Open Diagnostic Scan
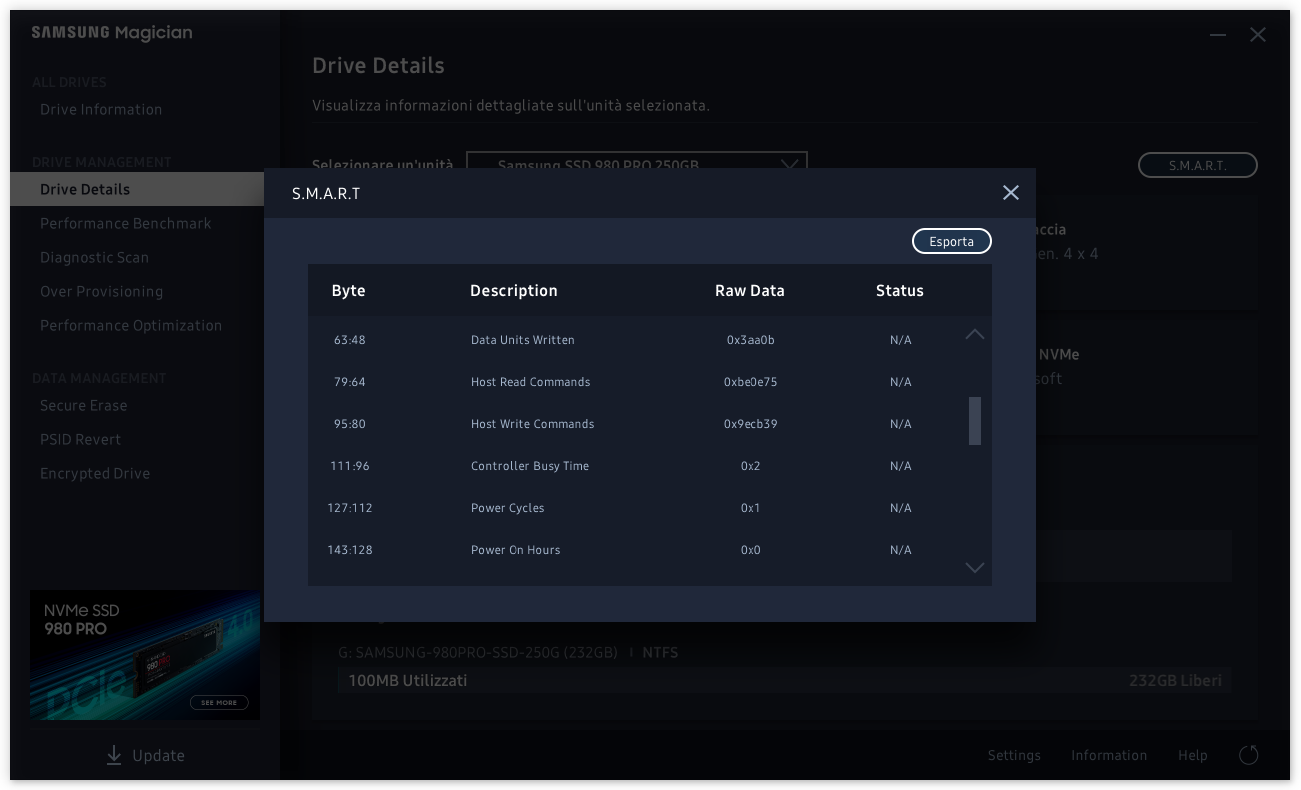1301x790 pixels. click(94, 258)
